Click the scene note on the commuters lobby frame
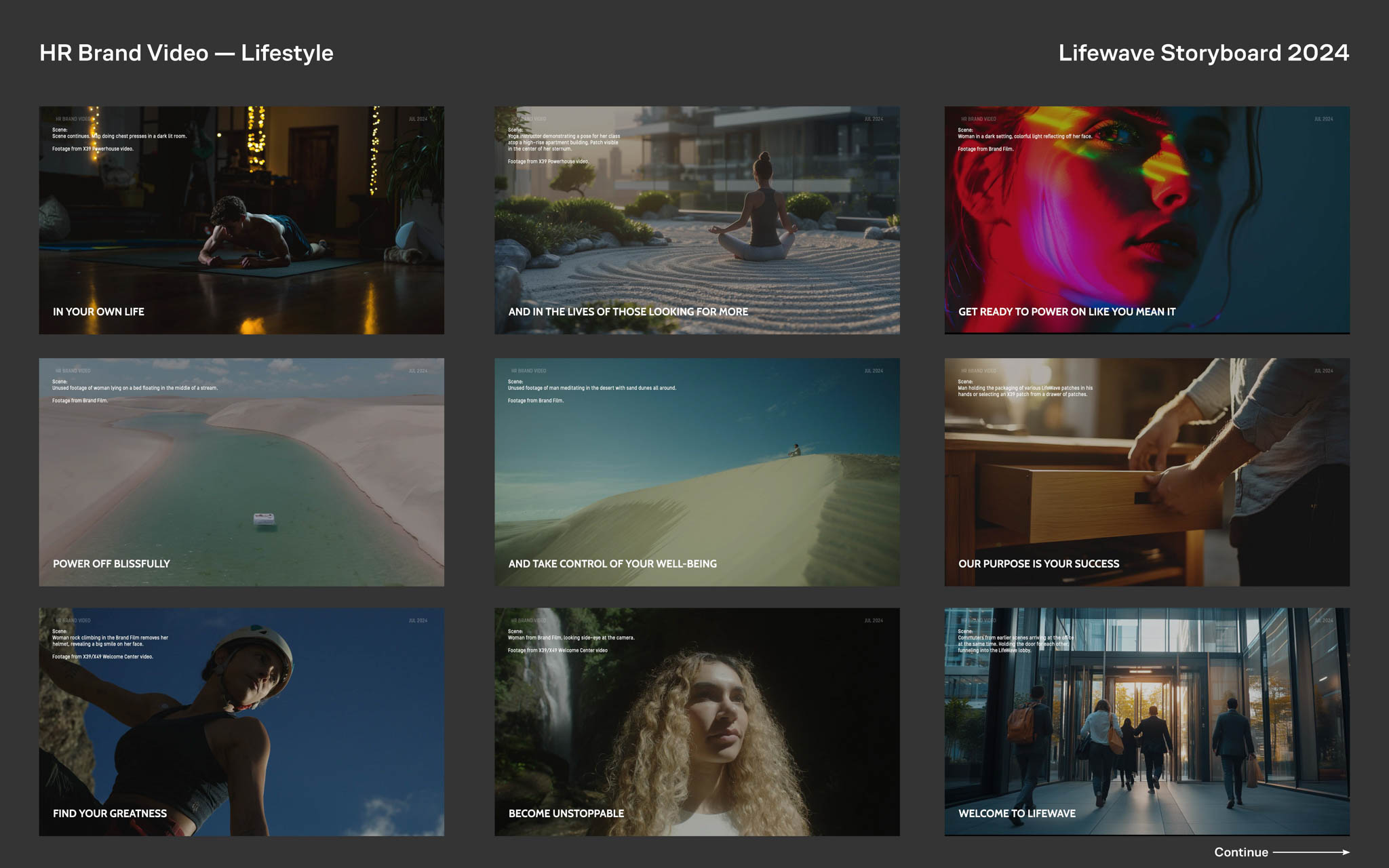 [x=1015, y=644]
